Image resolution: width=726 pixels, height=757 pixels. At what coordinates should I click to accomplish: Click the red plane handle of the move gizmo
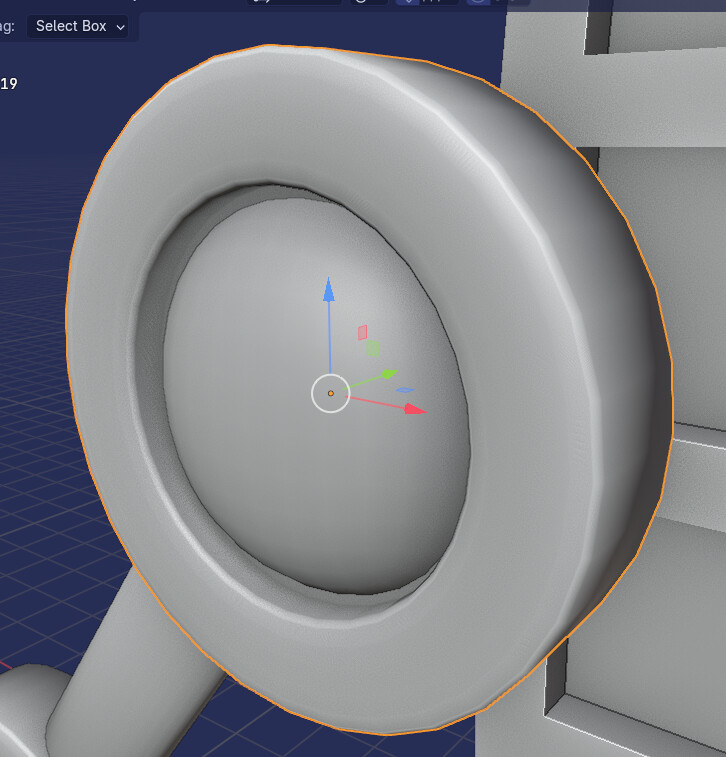[x=363, y=332]
